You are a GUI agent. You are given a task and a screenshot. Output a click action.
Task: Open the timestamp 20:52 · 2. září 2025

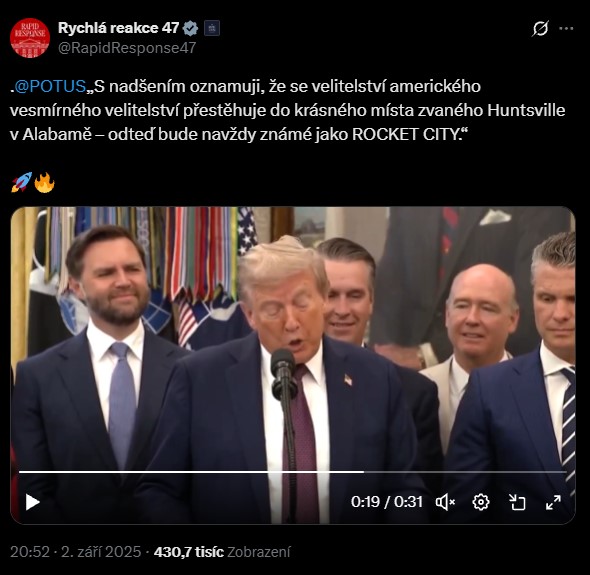[x=75, y=552]
